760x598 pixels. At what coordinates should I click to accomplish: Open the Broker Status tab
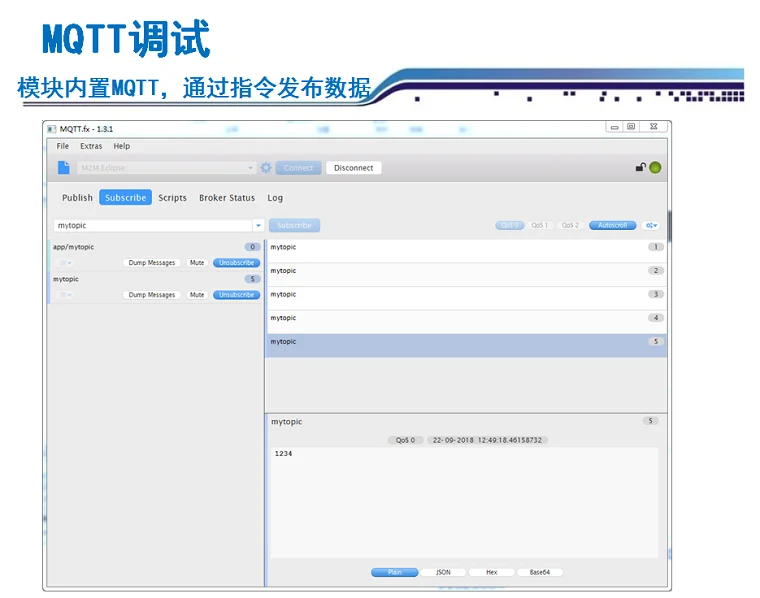pyautogui.click(x=227, y=198)
